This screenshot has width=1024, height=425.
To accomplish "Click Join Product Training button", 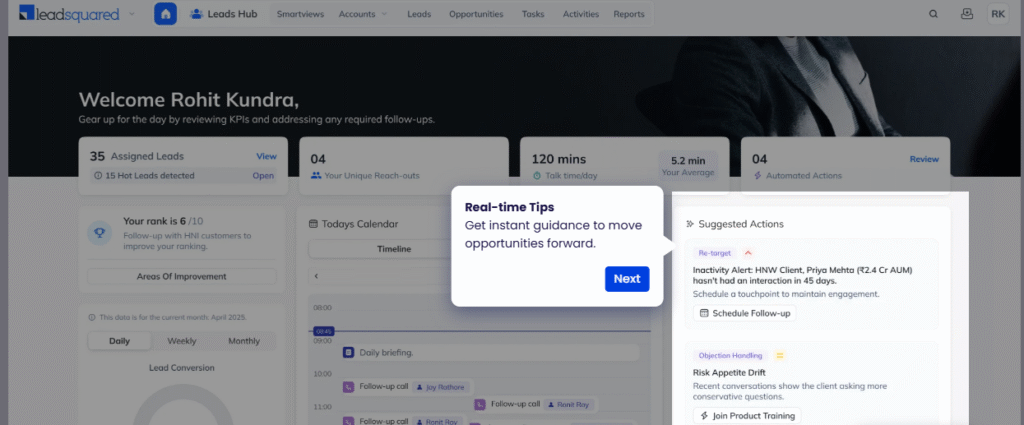I will pos(747,416).
